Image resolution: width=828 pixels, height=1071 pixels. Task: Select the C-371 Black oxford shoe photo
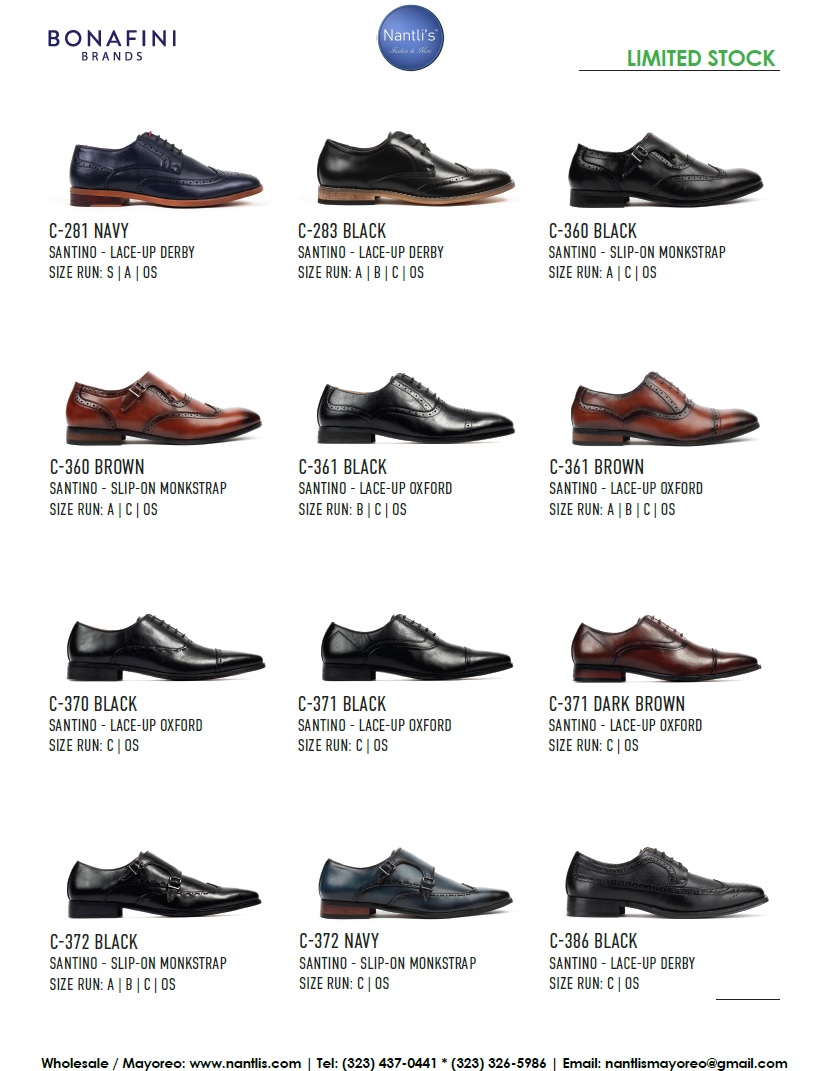coord(416,647)
